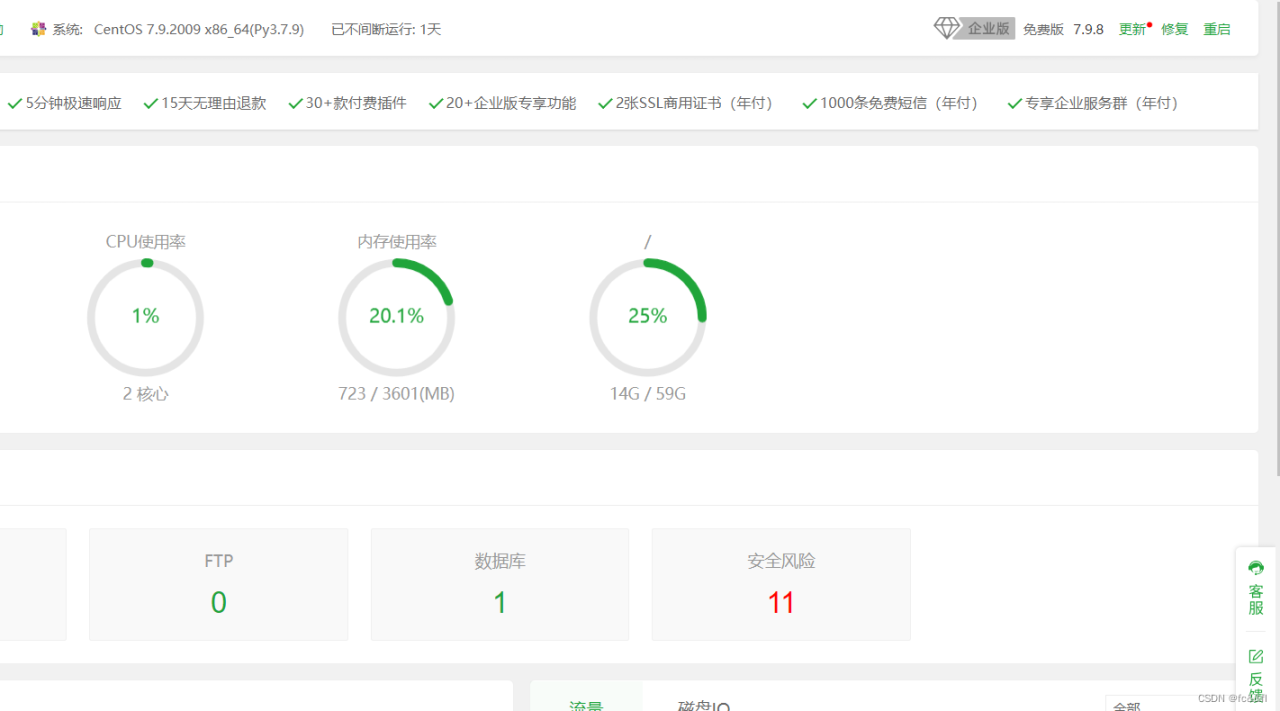Click the 20+企业版专享功能 feature text
This screenshot has height=711, width=1280.
coord(511,103)
